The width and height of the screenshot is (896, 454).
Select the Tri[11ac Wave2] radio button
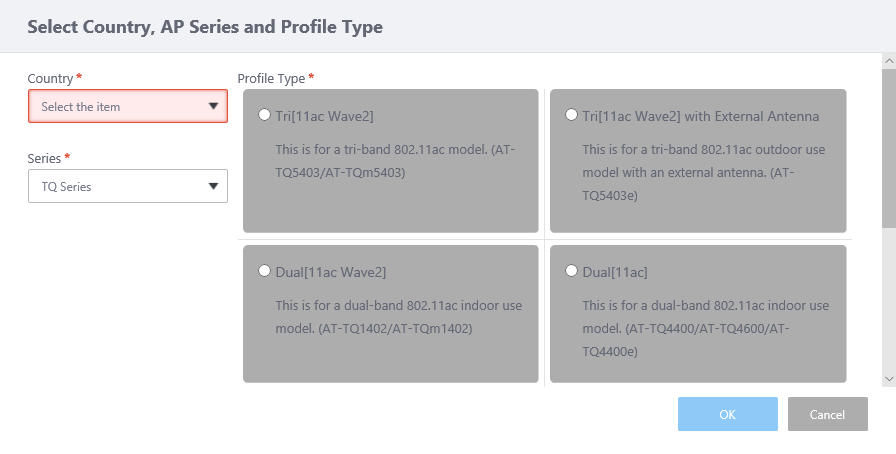[264, 115]
